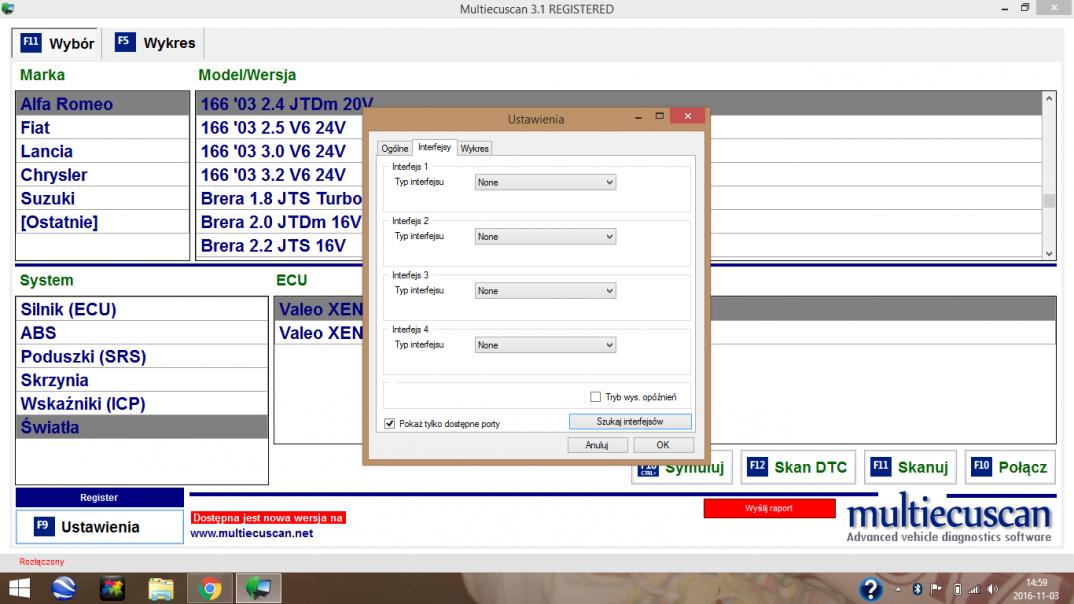This screenshot has height=604, width=1074.
Task: Select Wskaźniki (ICP) system
Action: 142,403
